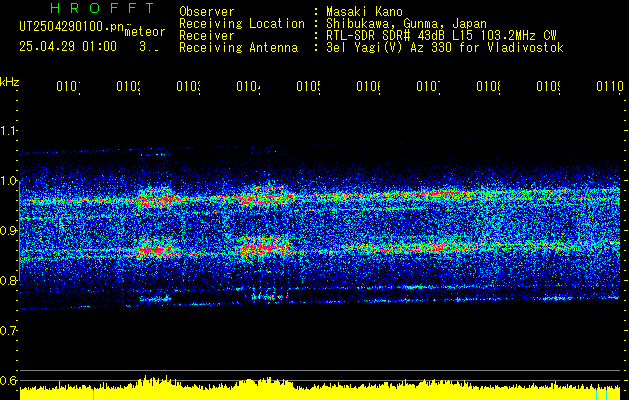This screenshot has width=629, height=400.
Task: Click the 'meteor' label
Action: point(145,32)
